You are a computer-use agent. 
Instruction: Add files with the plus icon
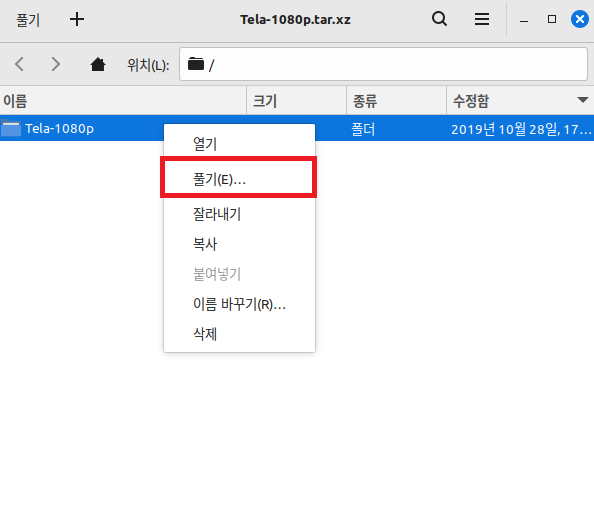(77, 19)
